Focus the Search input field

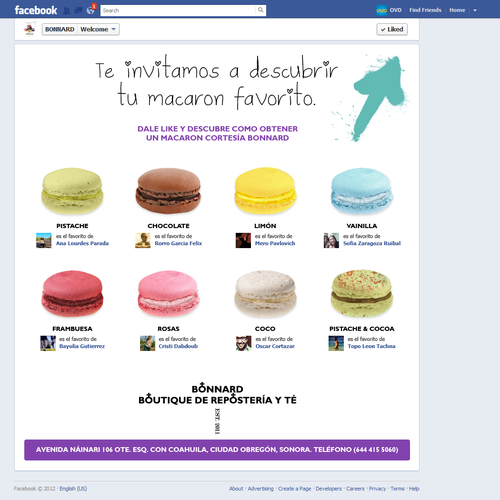point(178,10)
